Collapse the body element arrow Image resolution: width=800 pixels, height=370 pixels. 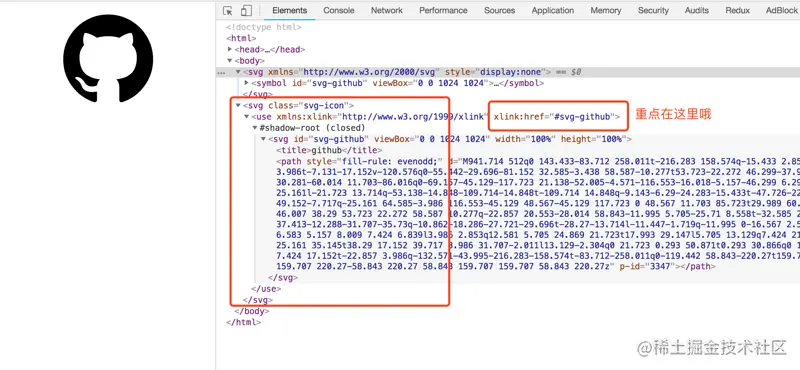click(230, 61)
